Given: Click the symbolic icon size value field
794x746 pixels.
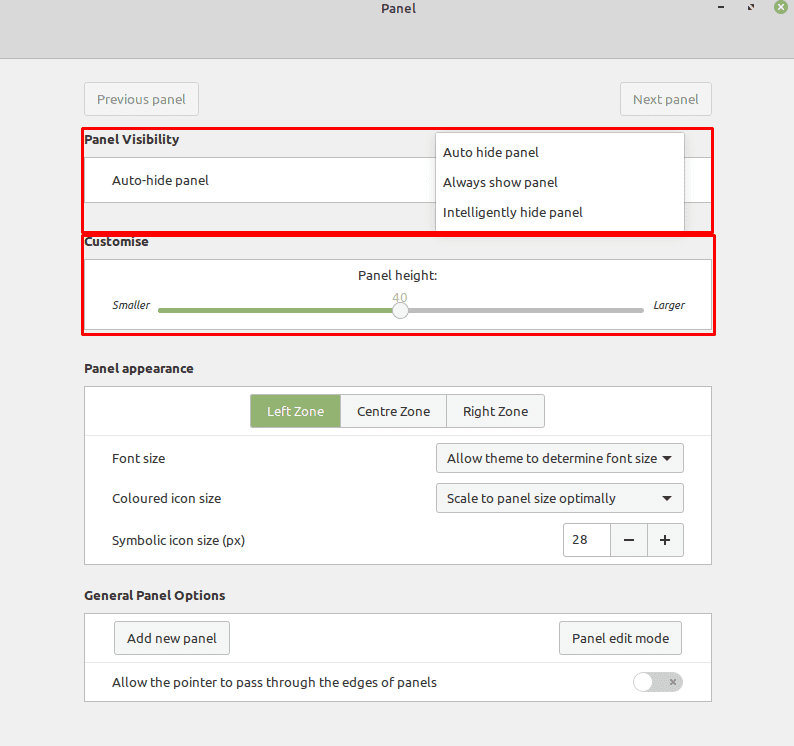Looking at the screenshot, I should pos(587,540).
